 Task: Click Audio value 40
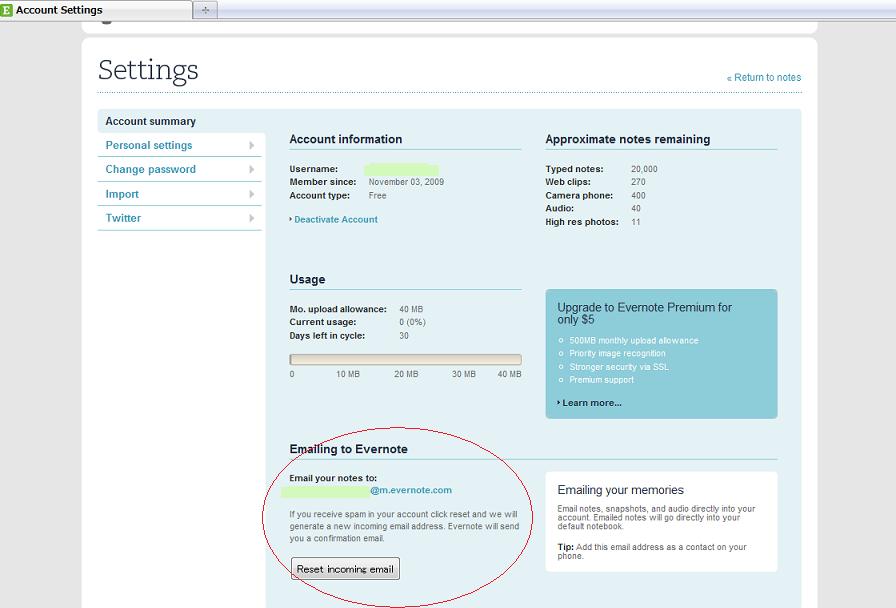(636, 209)
